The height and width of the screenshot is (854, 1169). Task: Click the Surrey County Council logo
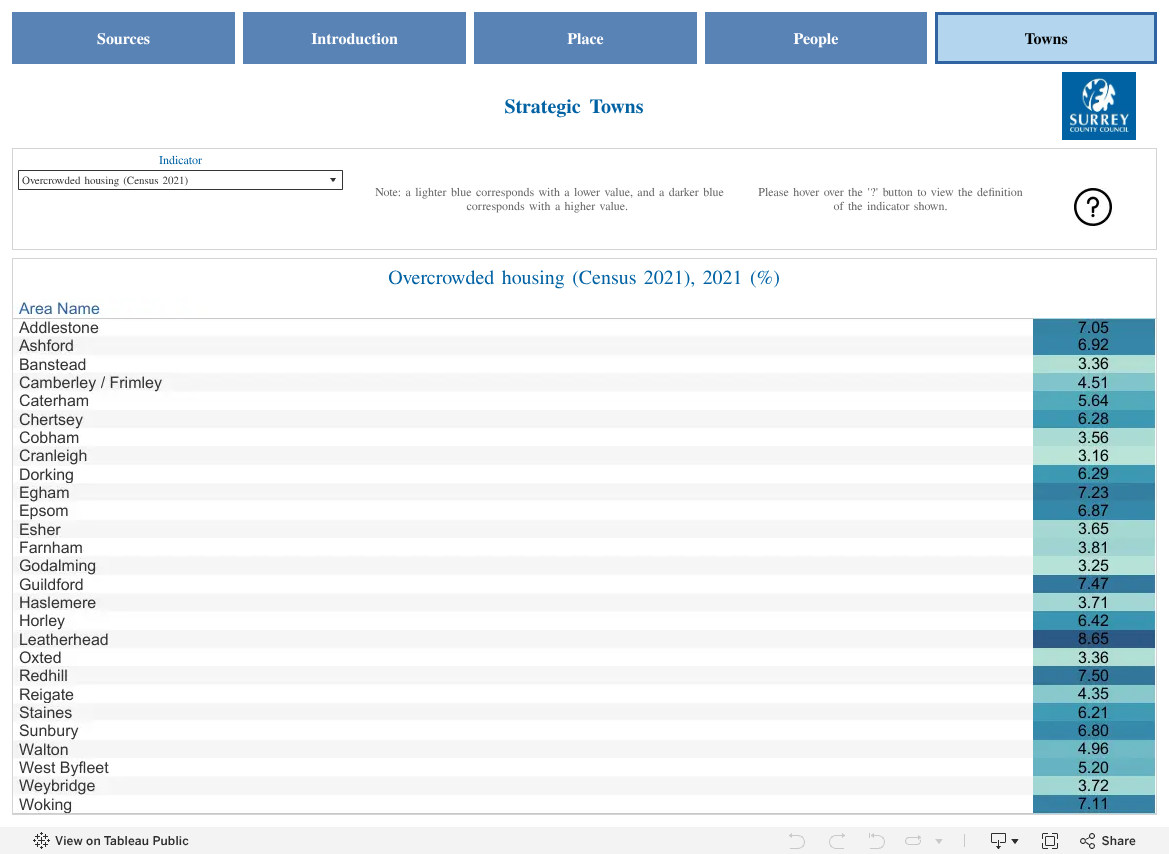(1098, 106)
